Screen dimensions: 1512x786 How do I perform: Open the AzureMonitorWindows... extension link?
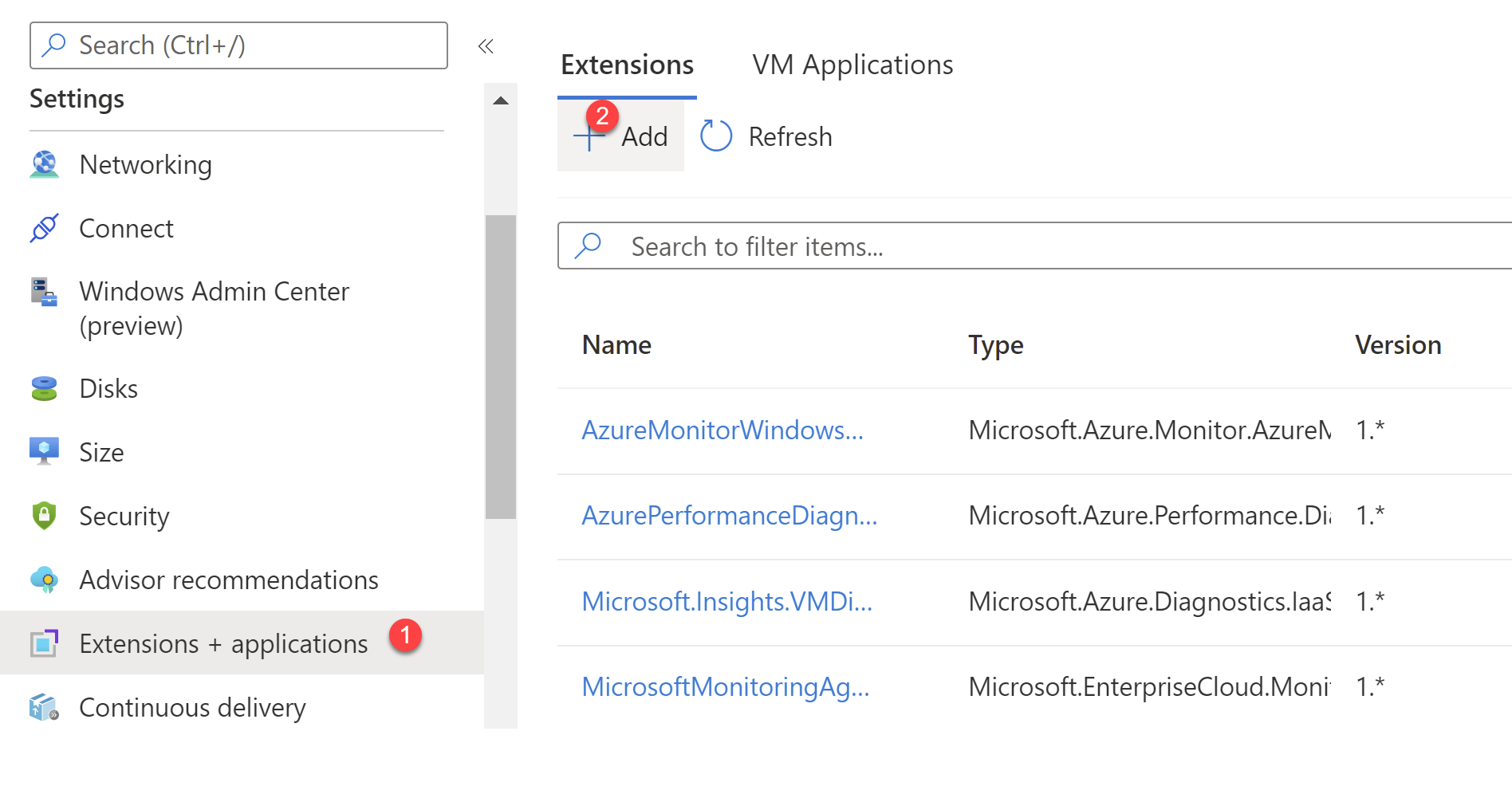click(723, 430)
